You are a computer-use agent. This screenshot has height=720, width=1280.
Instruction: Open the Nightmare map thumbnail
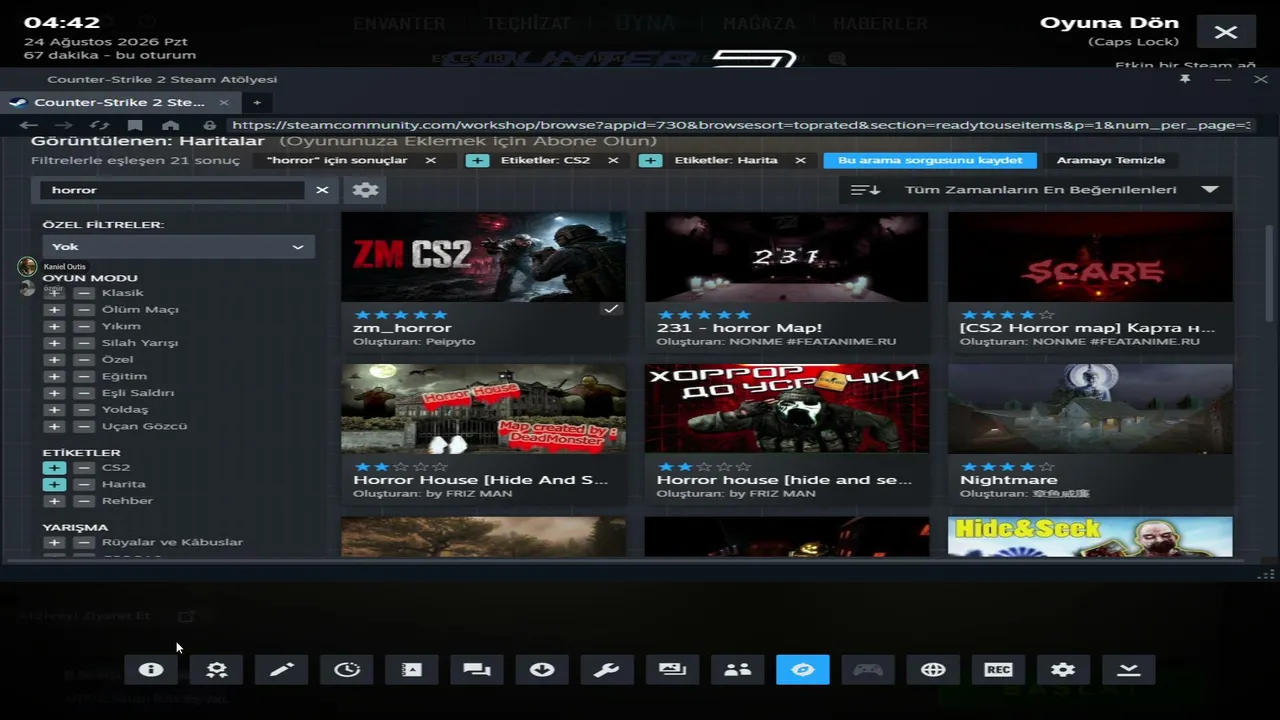(x=1090, y=408)
